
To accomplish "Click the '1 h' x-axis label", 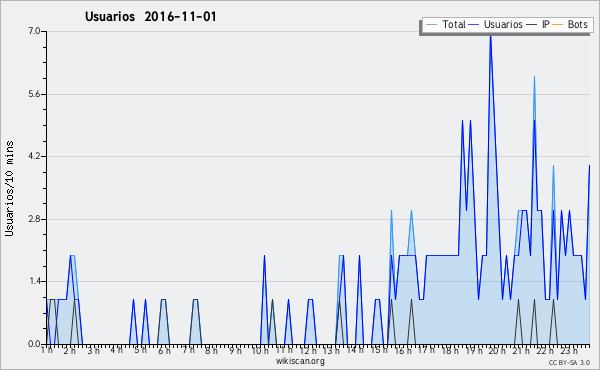I will (x=47, y=350).
